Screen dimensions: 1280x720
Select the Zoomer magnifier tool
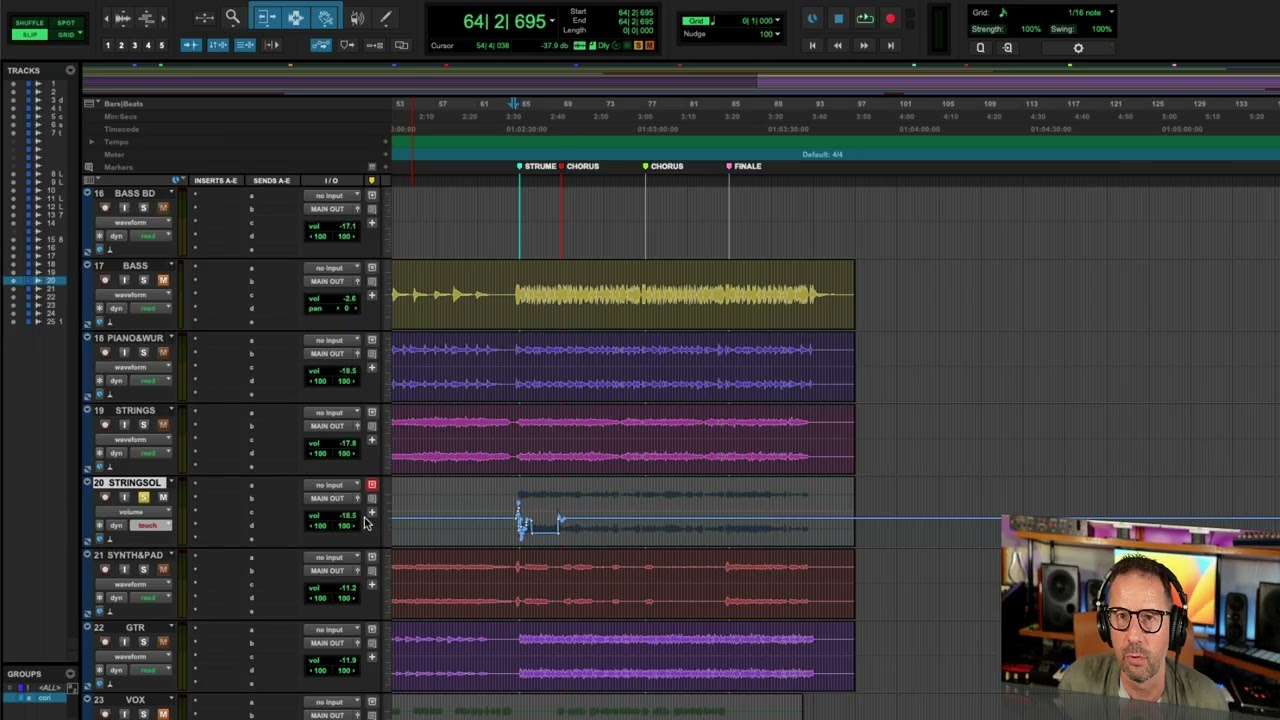coord(232,17)
